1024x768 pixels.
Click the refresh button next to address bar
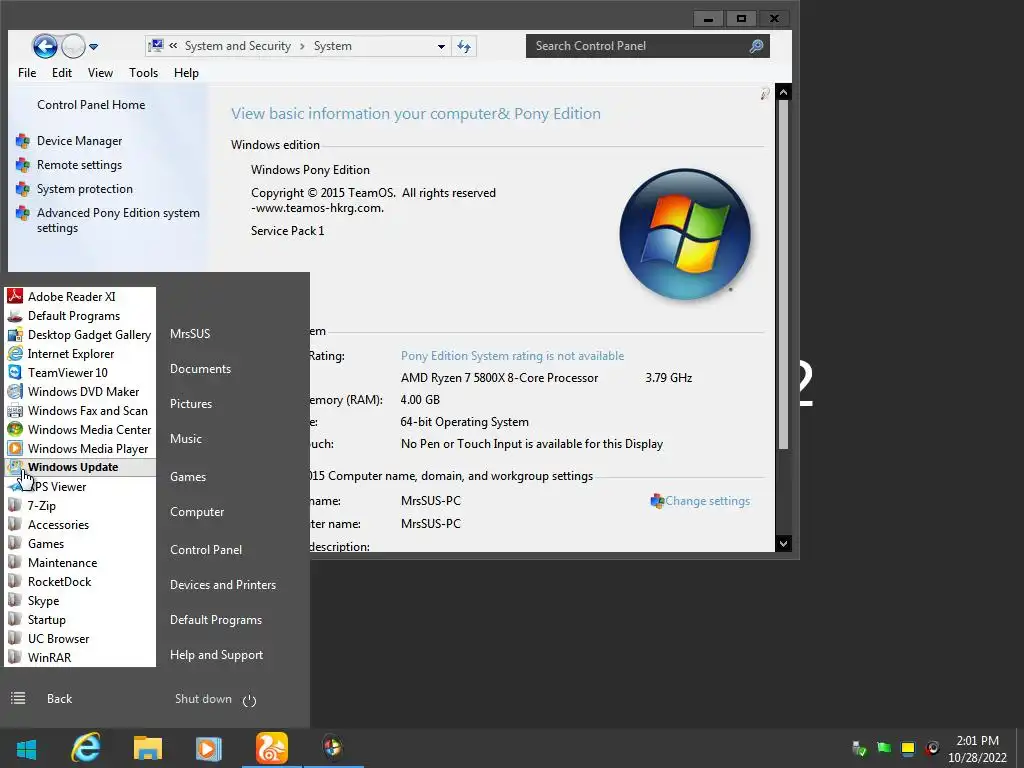tap(464, 46)
